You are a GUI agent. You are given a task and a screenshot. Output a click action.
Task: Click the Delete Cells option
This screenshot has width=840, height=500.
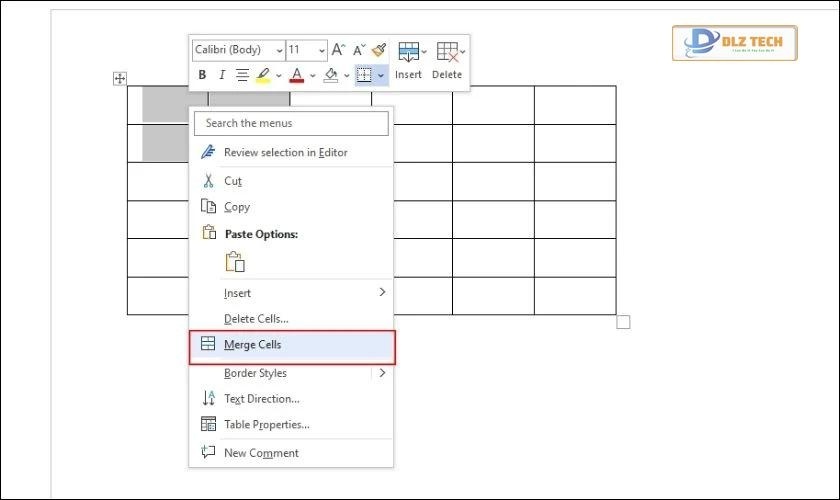[x=256, y=319]
